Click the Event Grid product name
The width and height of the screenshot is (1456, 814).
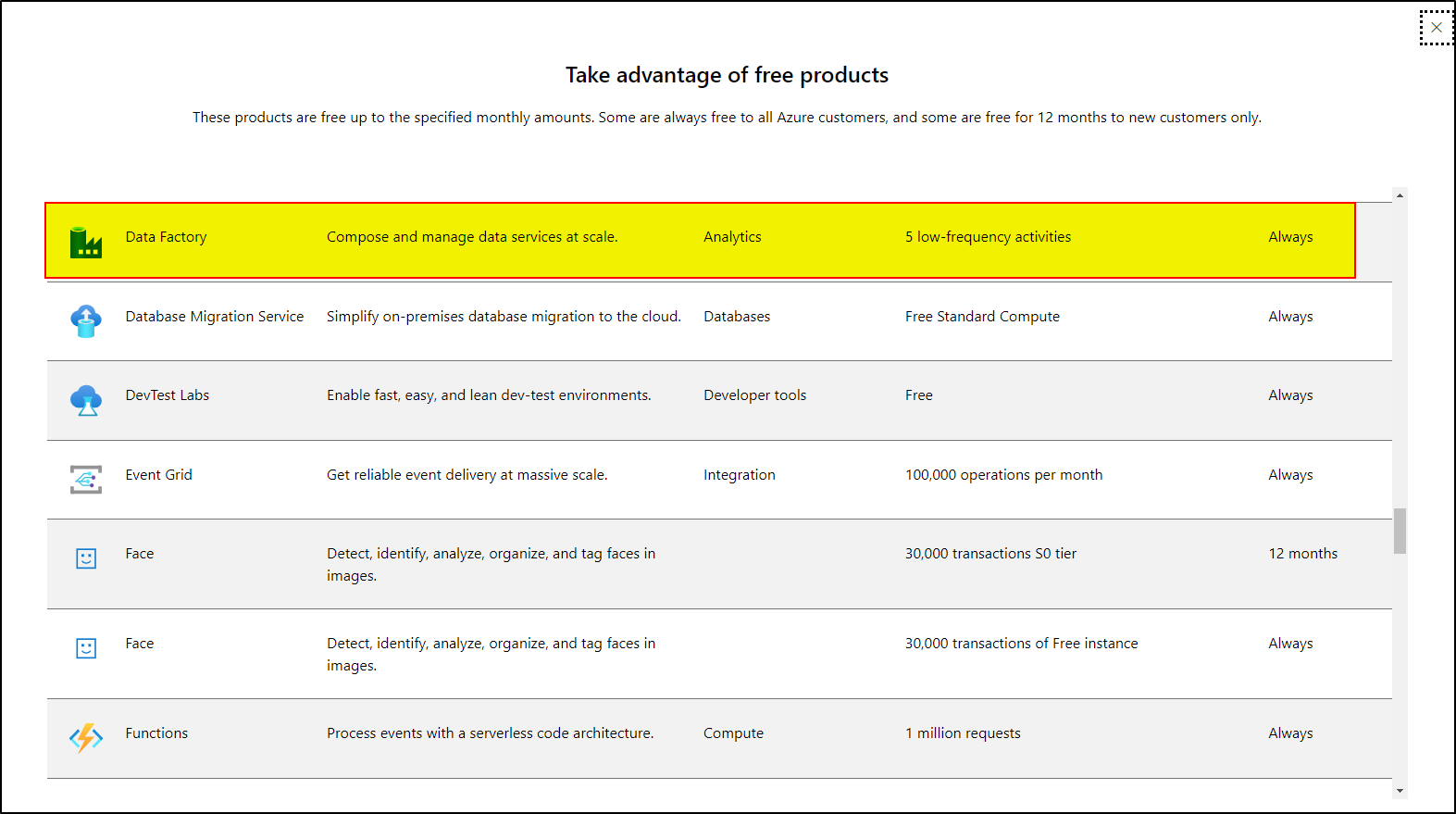(x=159, y=475)
